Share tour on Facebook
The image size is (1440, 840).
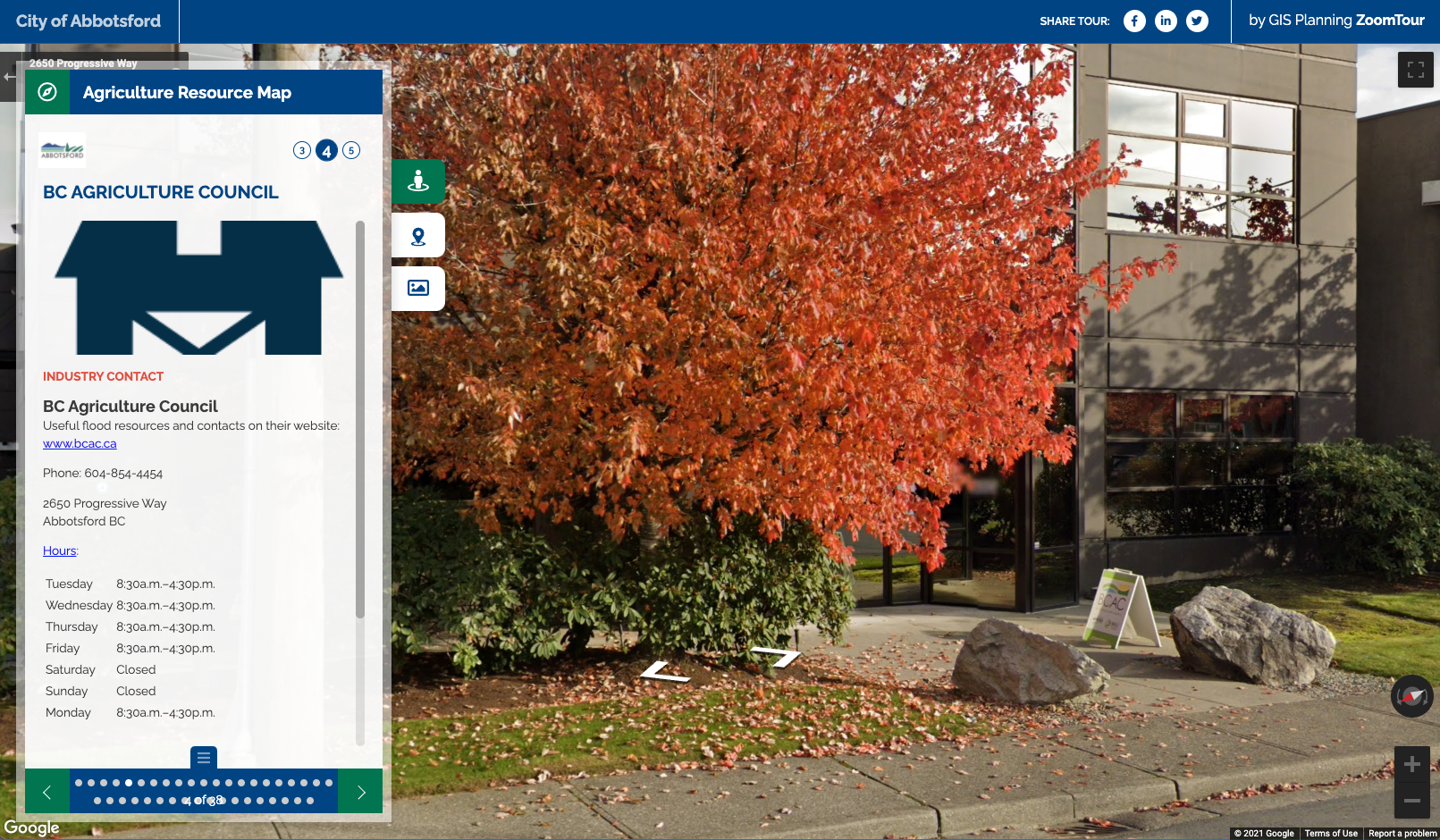(1134, 21)
